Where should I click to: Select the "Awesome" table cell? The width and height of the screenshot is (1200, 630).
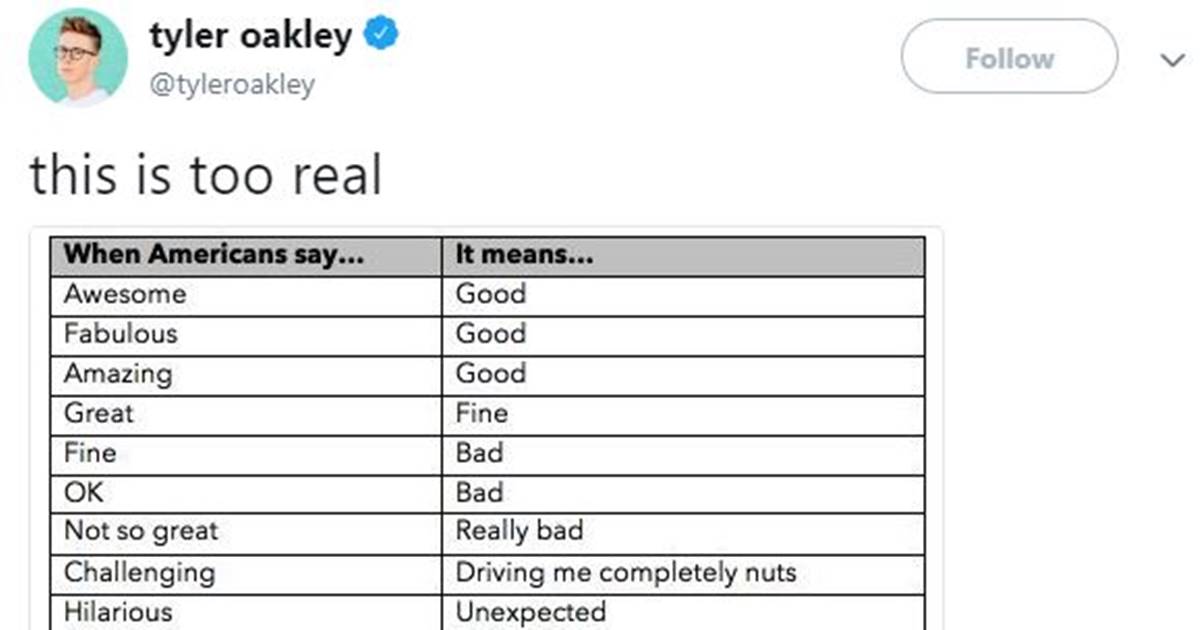coord(125,294)
